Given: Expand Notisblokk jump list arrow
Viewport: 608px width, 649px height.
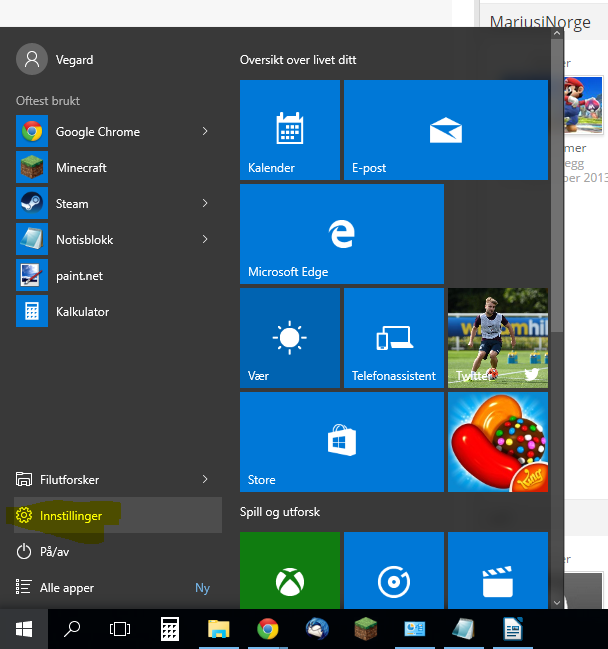Looking at the screenshot, I should coord(205,239).
